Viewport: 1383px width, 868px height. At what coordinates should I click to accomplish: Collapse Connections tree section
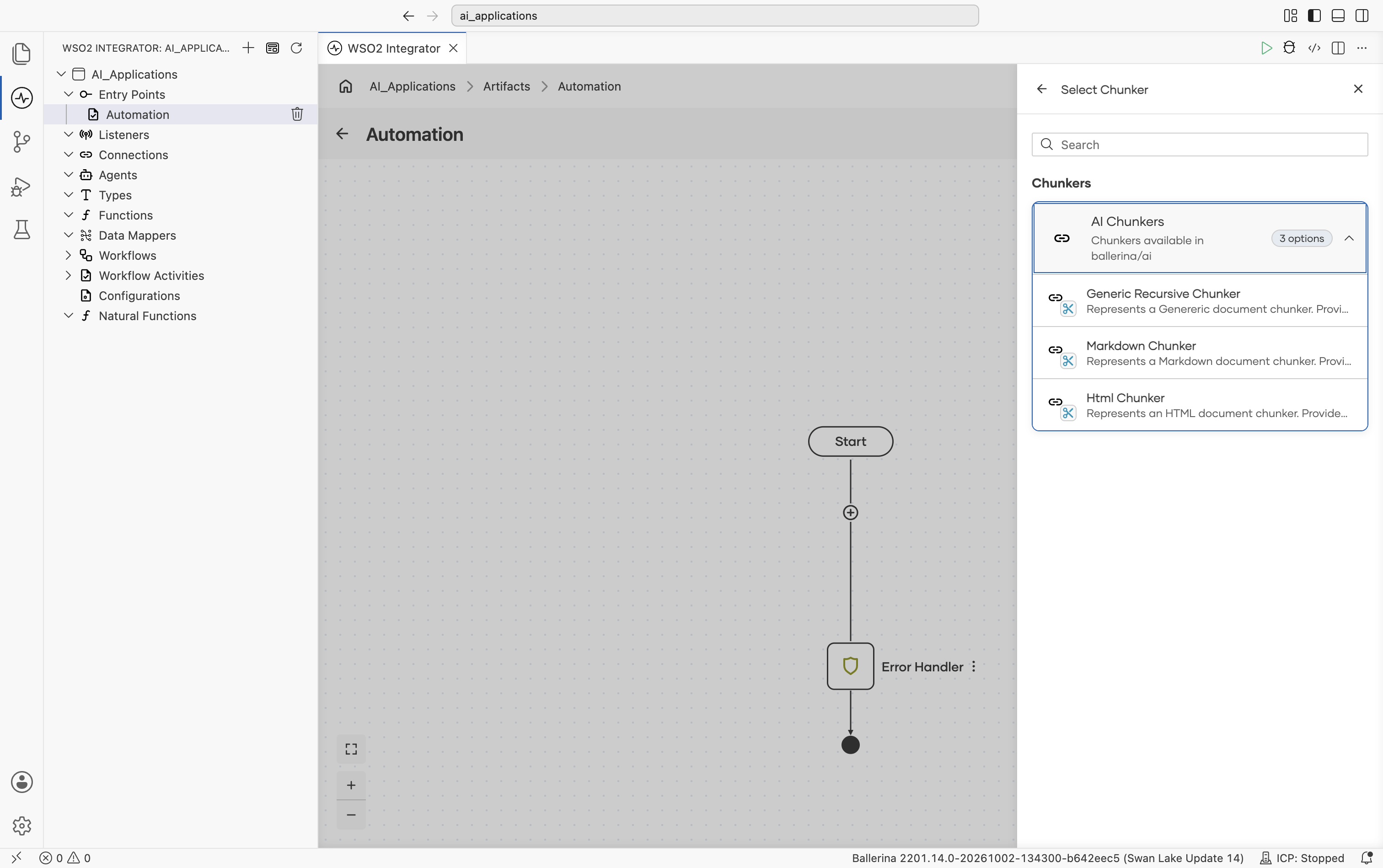tap(68, 155)
